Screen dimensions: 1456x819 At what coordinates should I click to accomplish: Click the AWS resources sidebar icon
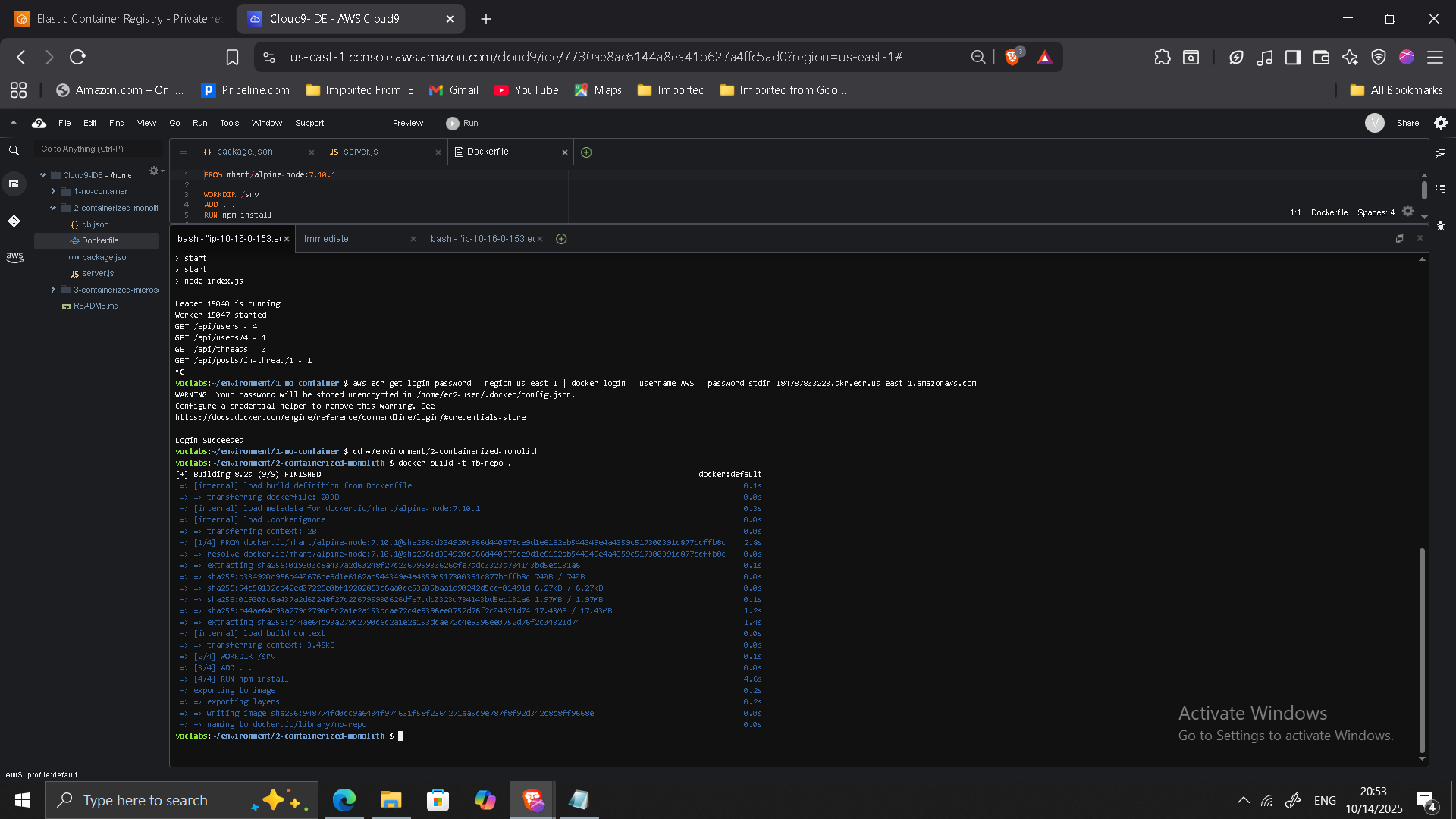pyautogui.click(x=15, y=256)
